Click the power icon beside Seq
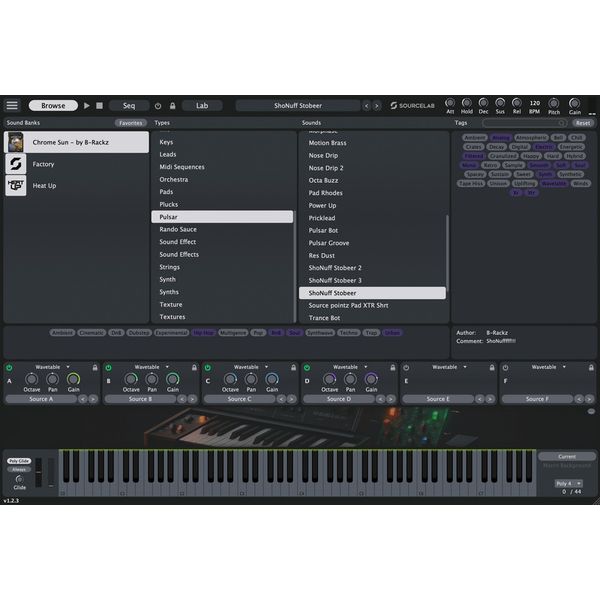Viewport: 600px width, 600px height. click(158, 106)
